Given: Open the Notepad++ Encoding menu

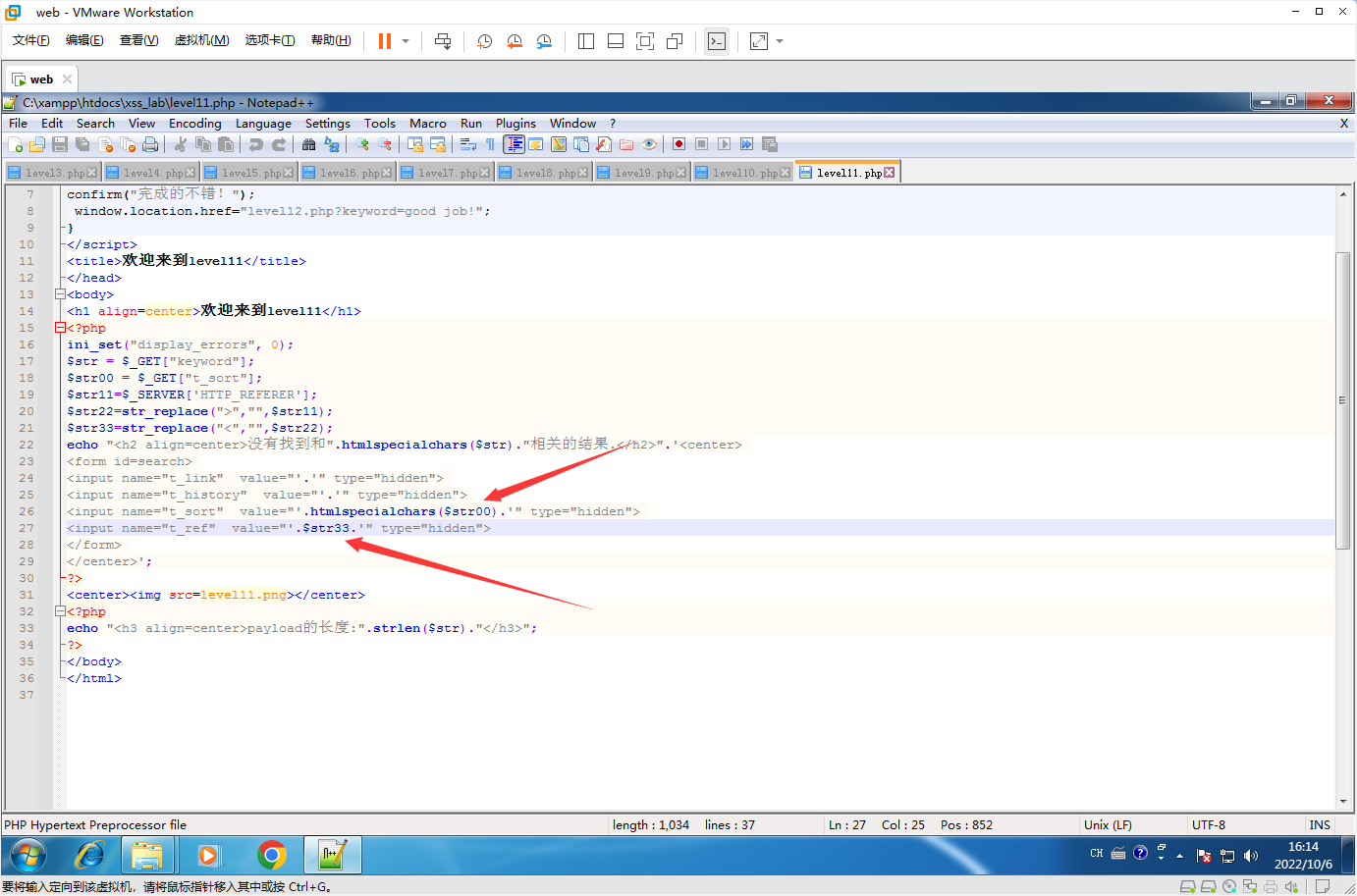Looking at the screenshot, I should (194, 124).
